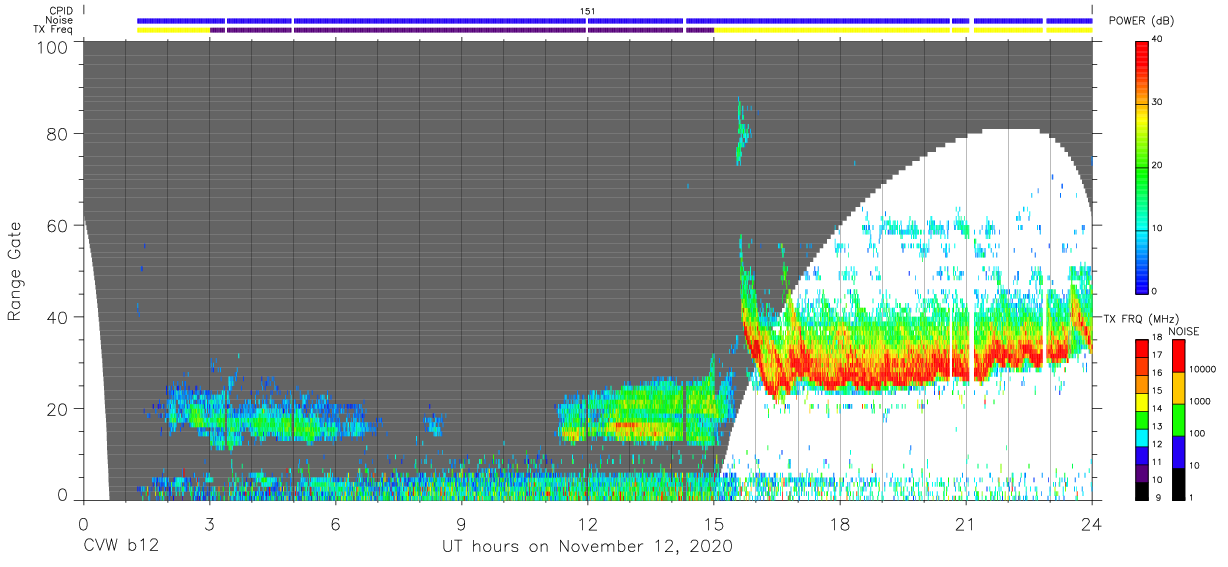1228x567 pixels.
Task: Select the blue swatch in NOISE legend
Action: pos(1179,451)
